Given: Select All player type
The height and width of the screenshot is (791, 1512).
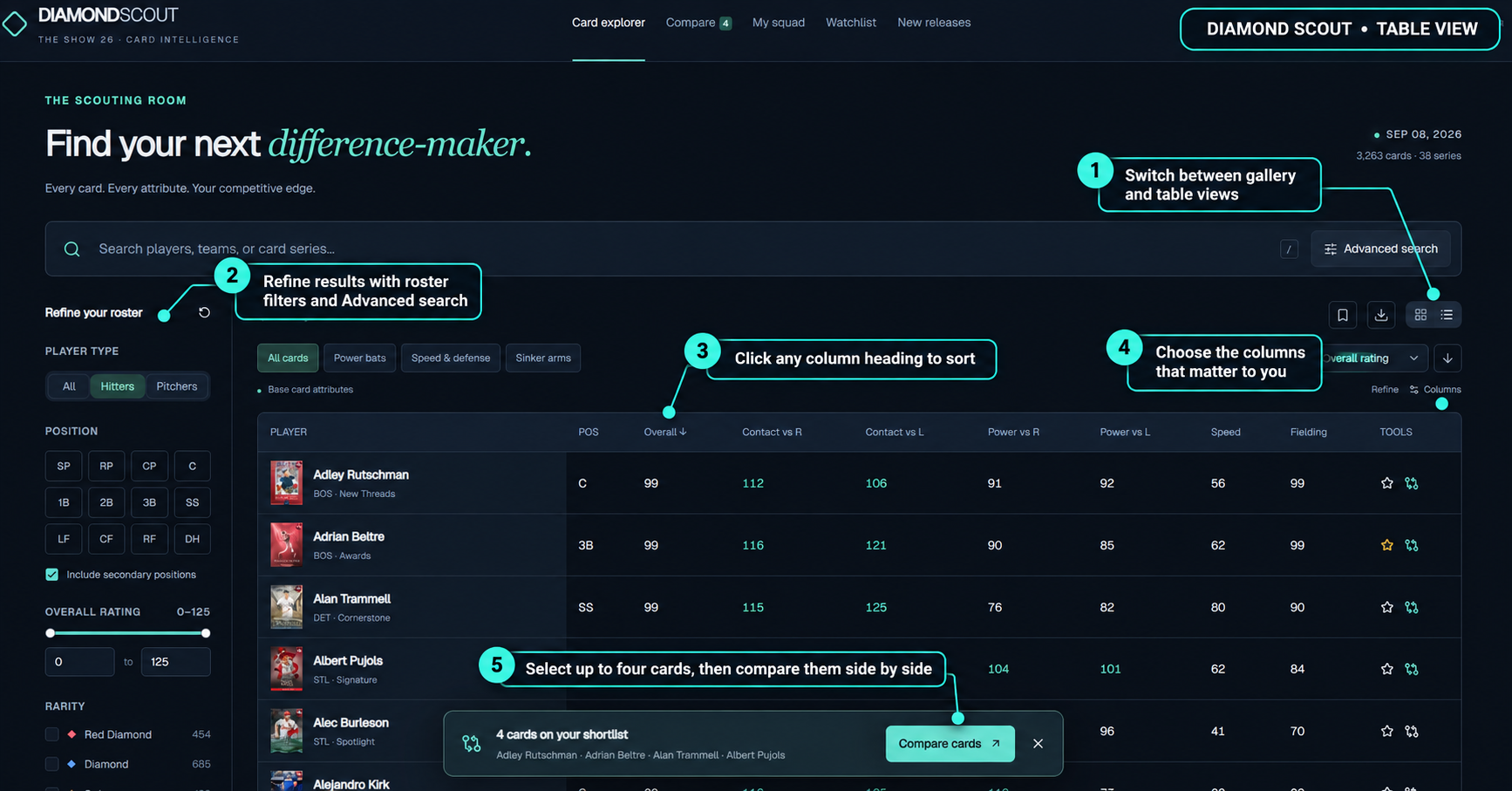Looking at the screenshot, I should [69, 386].
